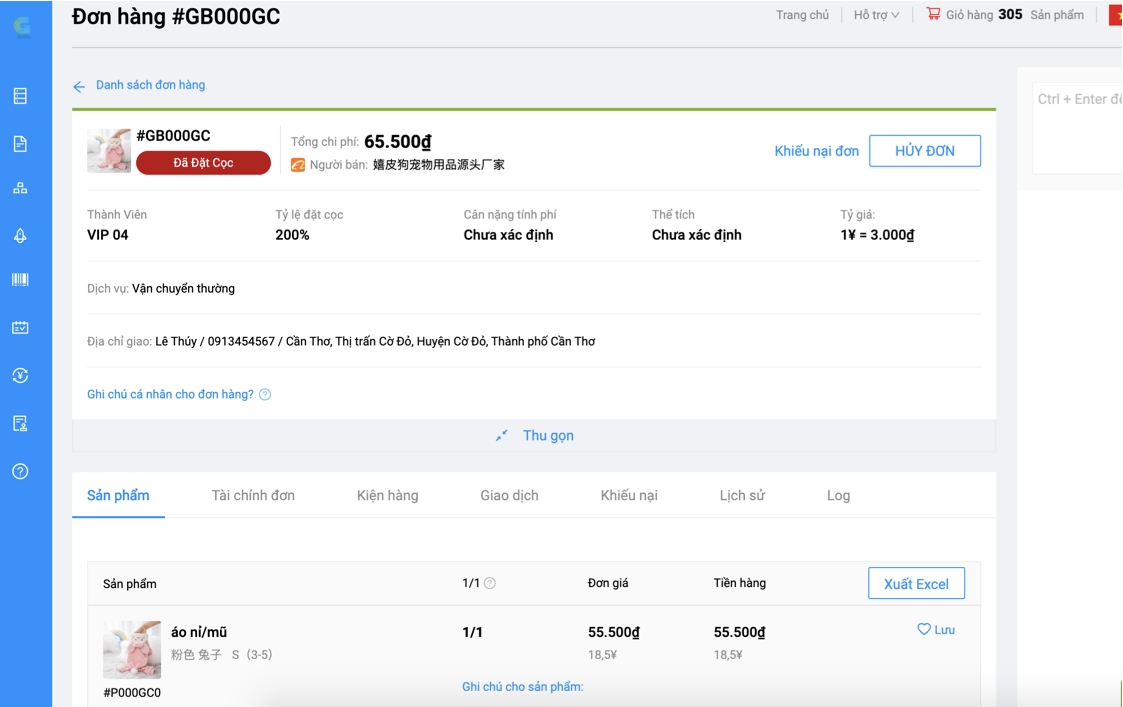Click the shopping cart icon
Screen dimensions: 1123x707
(933, 14)
